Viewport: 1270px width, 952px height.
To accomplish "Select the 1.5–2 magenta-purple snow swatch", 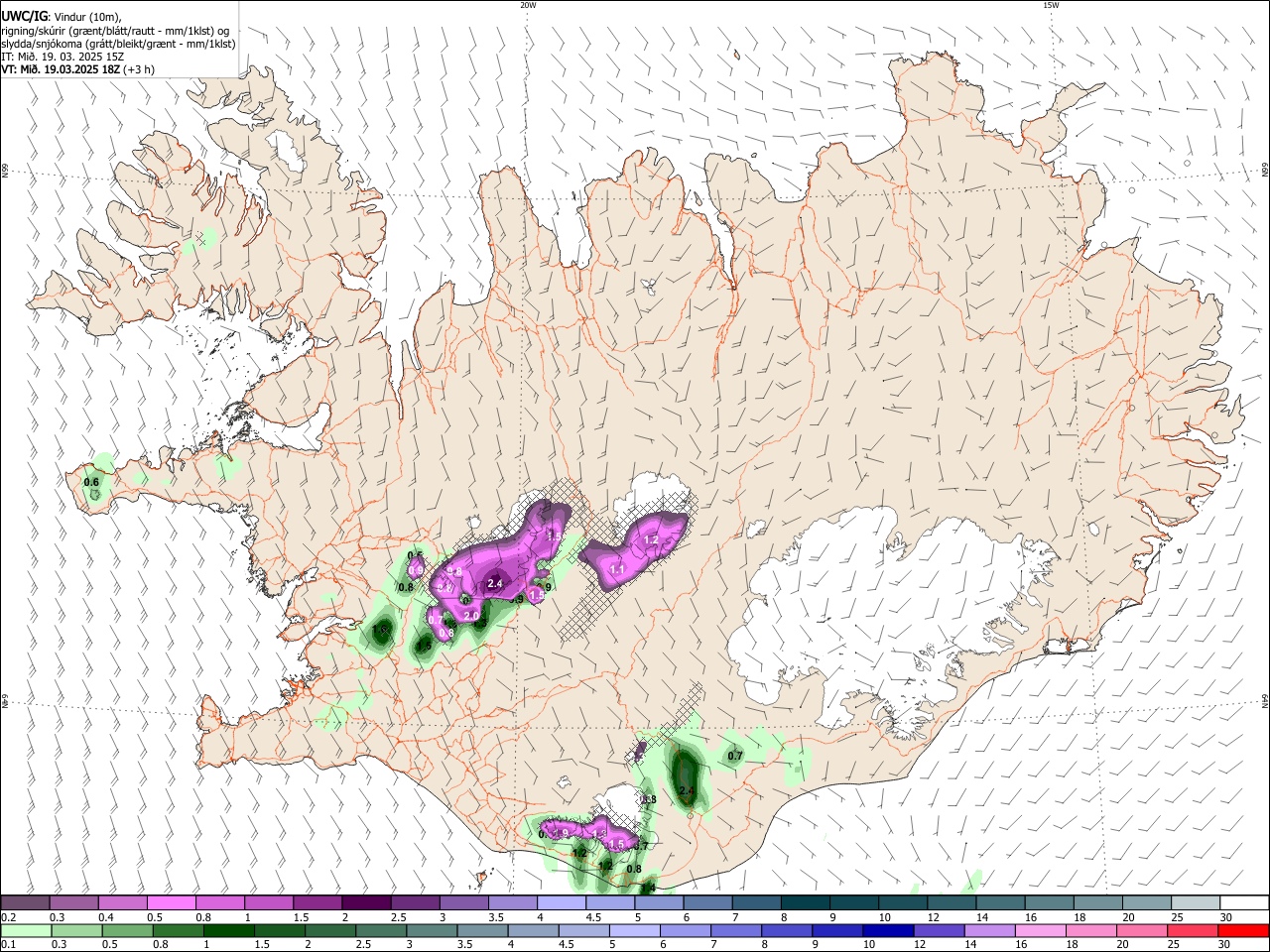I will [317, 903].
